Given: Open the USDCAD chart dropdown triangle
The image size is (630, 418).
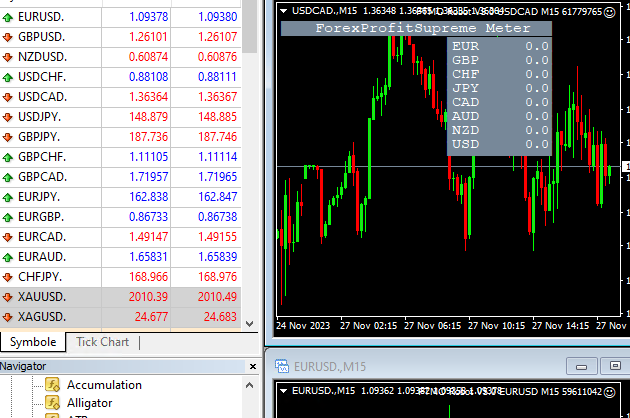Looking at the screenshot, I should pyautogui.click(x=284, y=11).
